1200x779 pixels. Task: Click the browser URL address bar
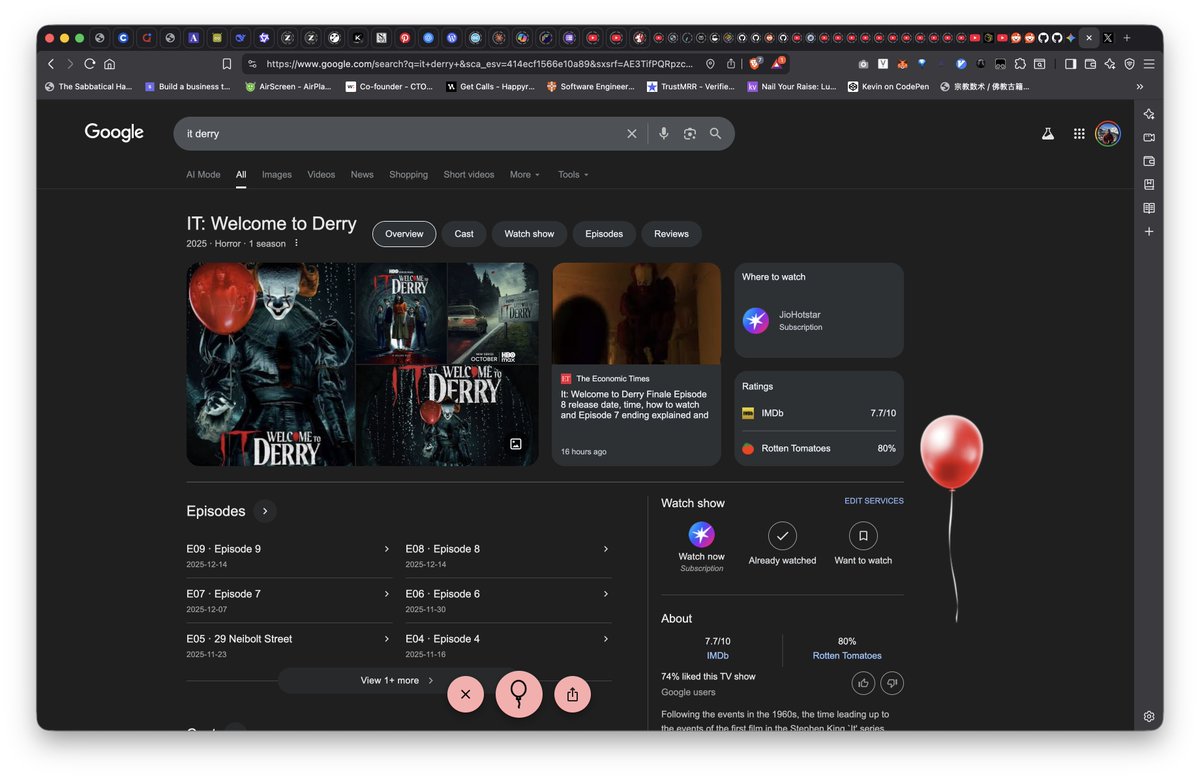pos(480,64)
